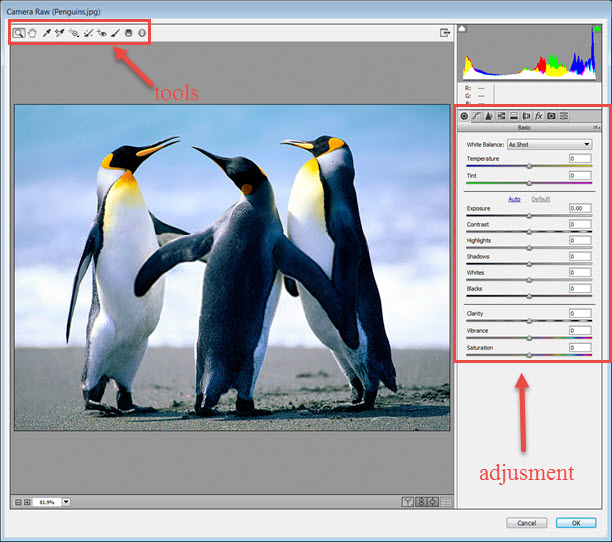Select the White Balance eyedropper tool
This screenshot has width=612, height=542.
point(46,33)
